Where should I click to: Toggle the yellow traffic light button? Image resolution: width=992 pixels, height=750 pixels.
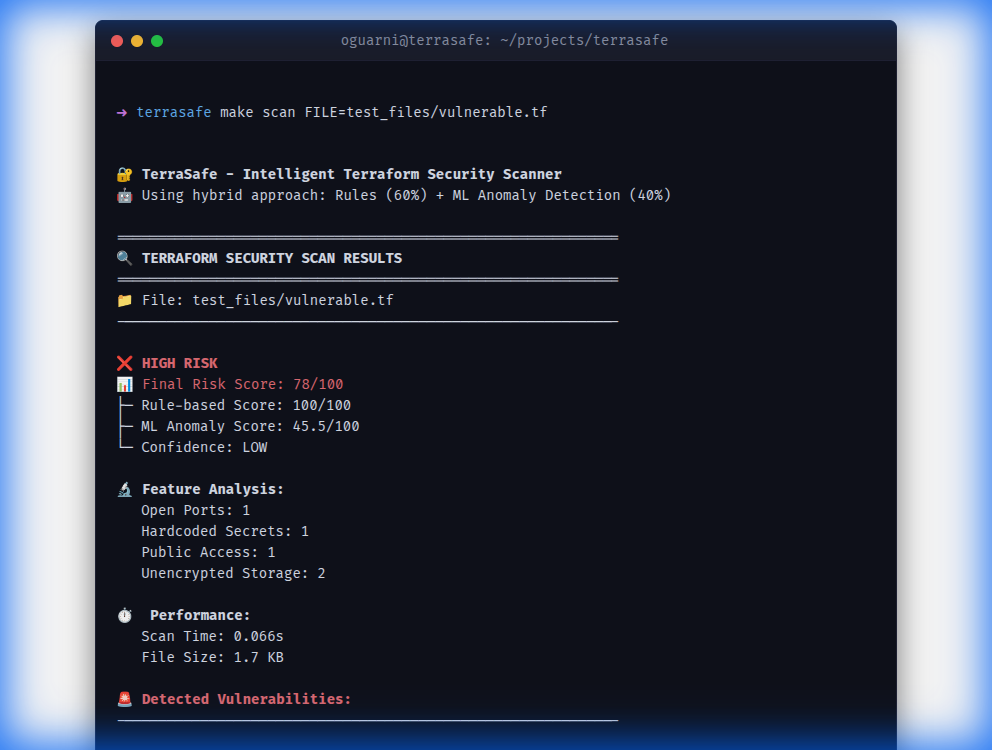click(136, 41)
